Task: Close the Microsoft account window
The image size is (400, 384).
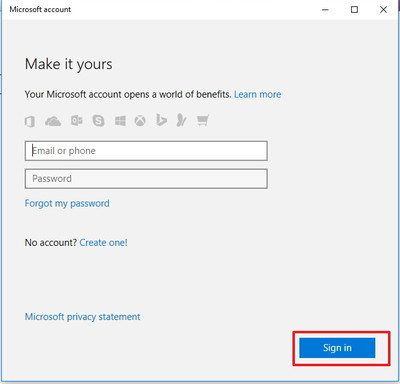Action: point(383,10)
